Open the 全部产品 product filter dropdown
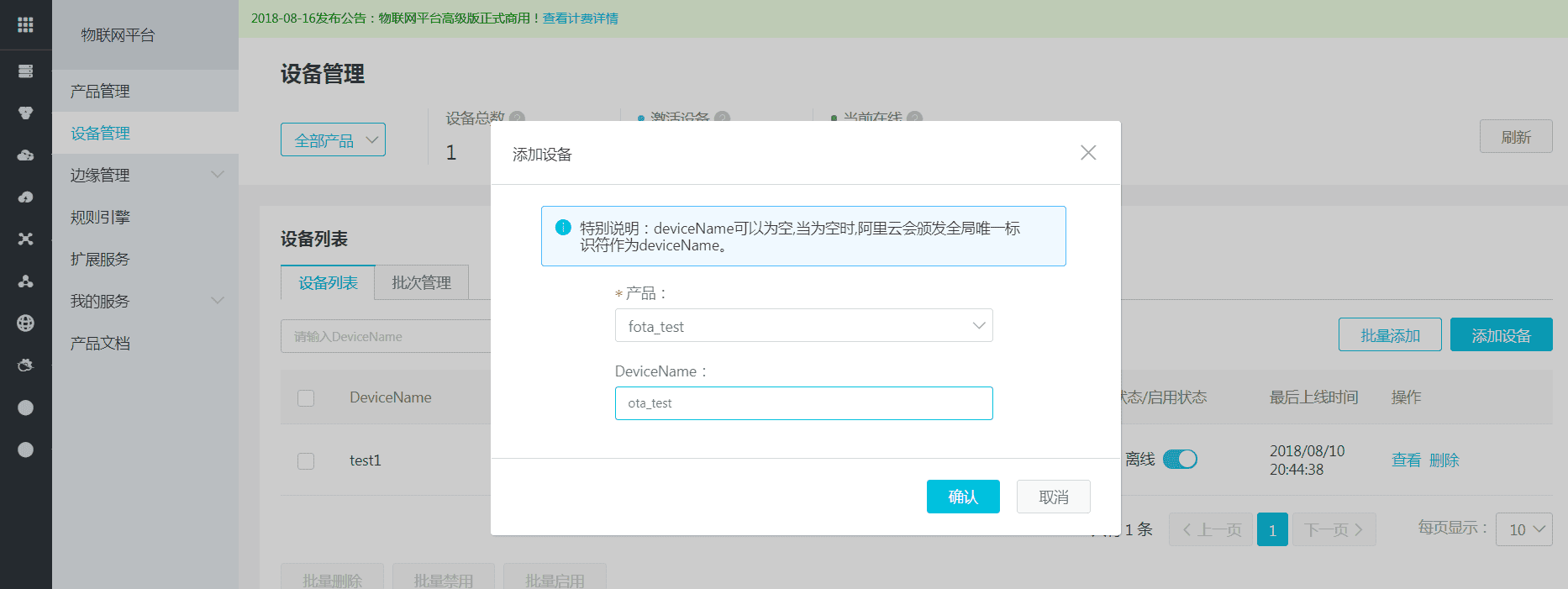Image resolution: width=1568 pixels, height=589 pixels. coord(333,139)
